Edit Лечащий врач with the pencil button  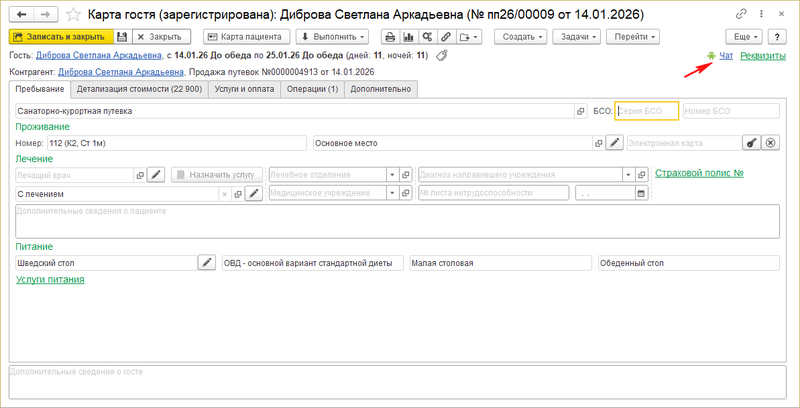[x=156, y=175]
